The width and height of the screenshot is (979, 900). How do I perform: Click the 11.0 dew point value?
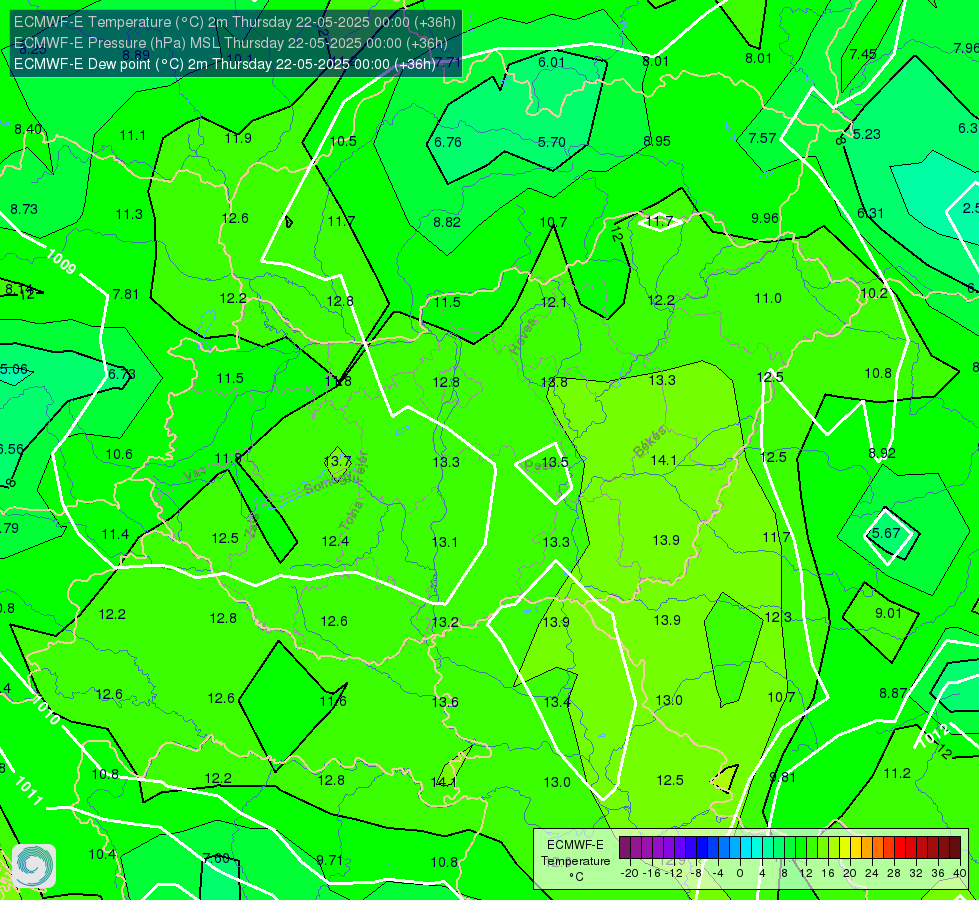(768, 299)
